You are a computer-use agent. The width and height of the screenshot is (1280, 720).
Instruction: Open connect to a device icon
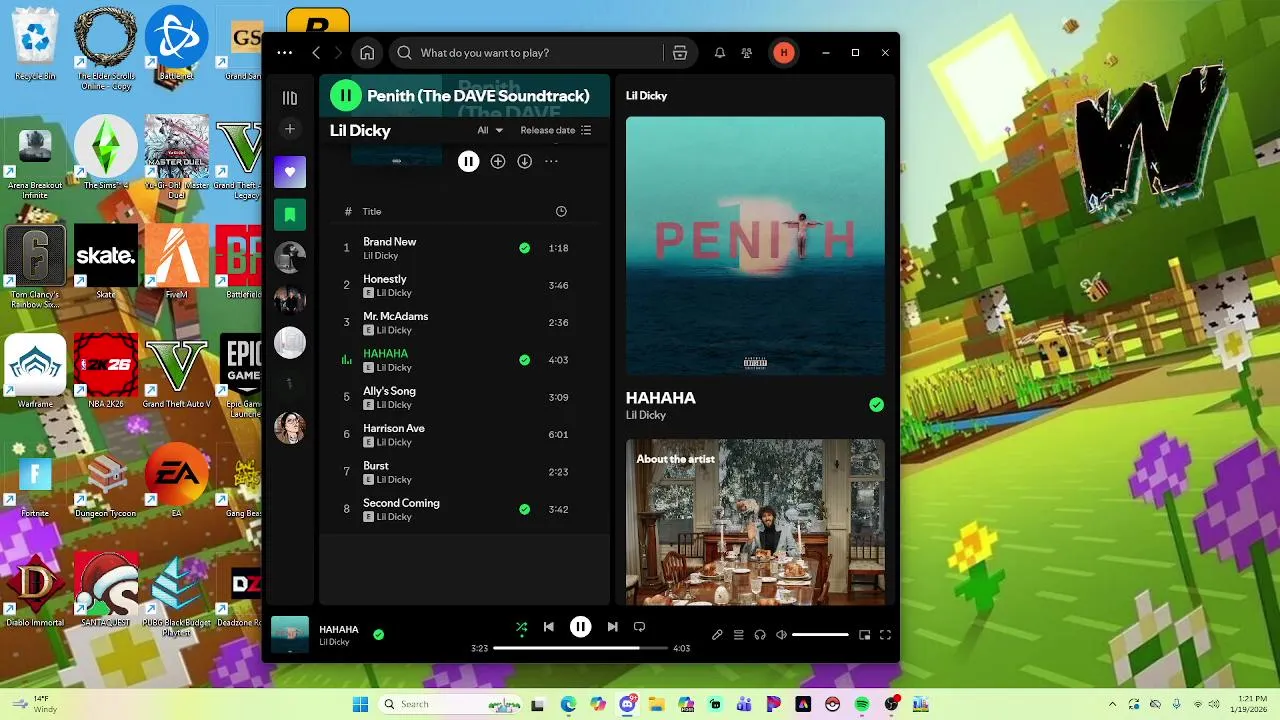point(760,635)
